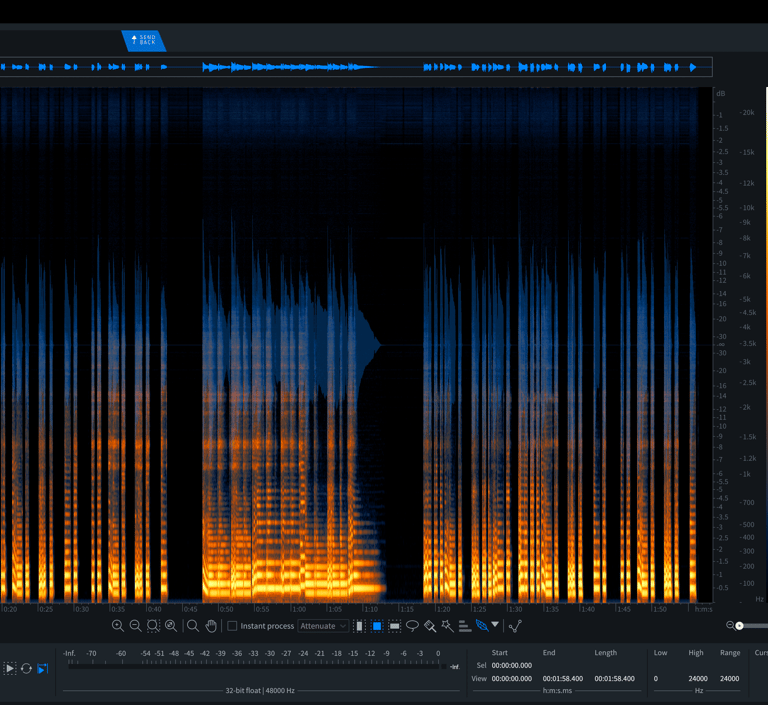
Task: Select the grab and drag hand tool
Action: 211,626
